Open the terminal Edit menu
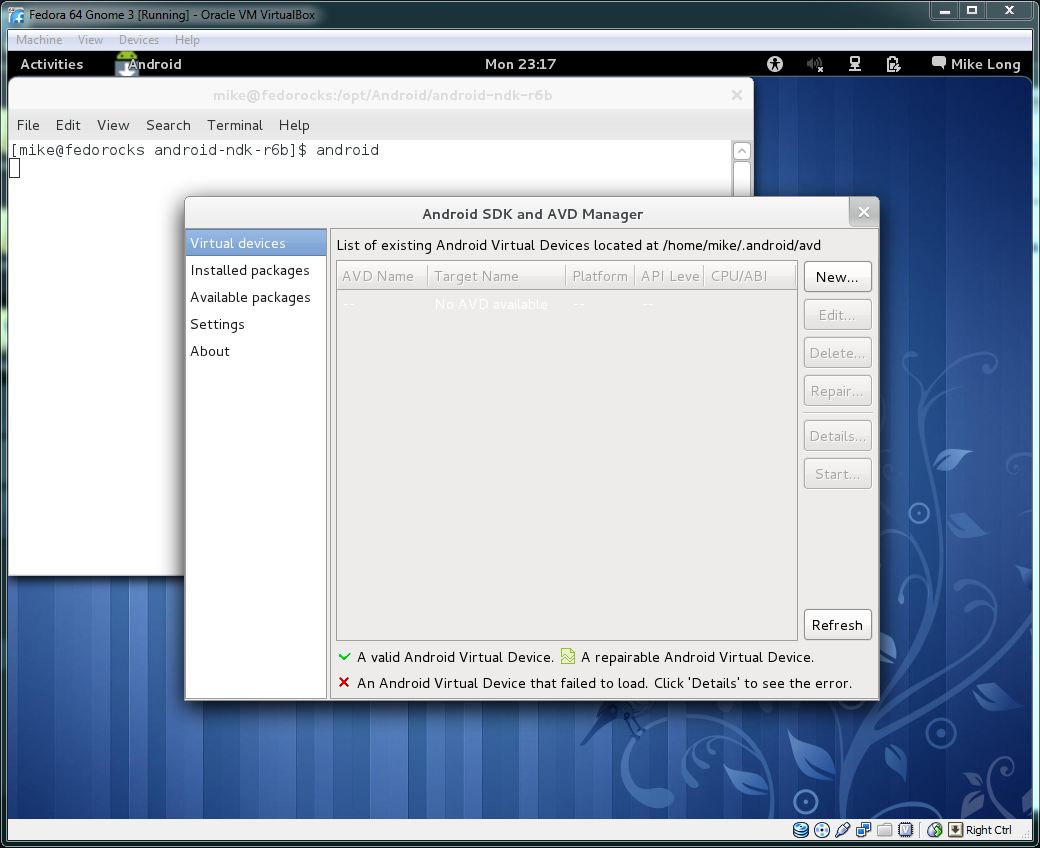1040x848 pixels. click(x=68, y=125)
